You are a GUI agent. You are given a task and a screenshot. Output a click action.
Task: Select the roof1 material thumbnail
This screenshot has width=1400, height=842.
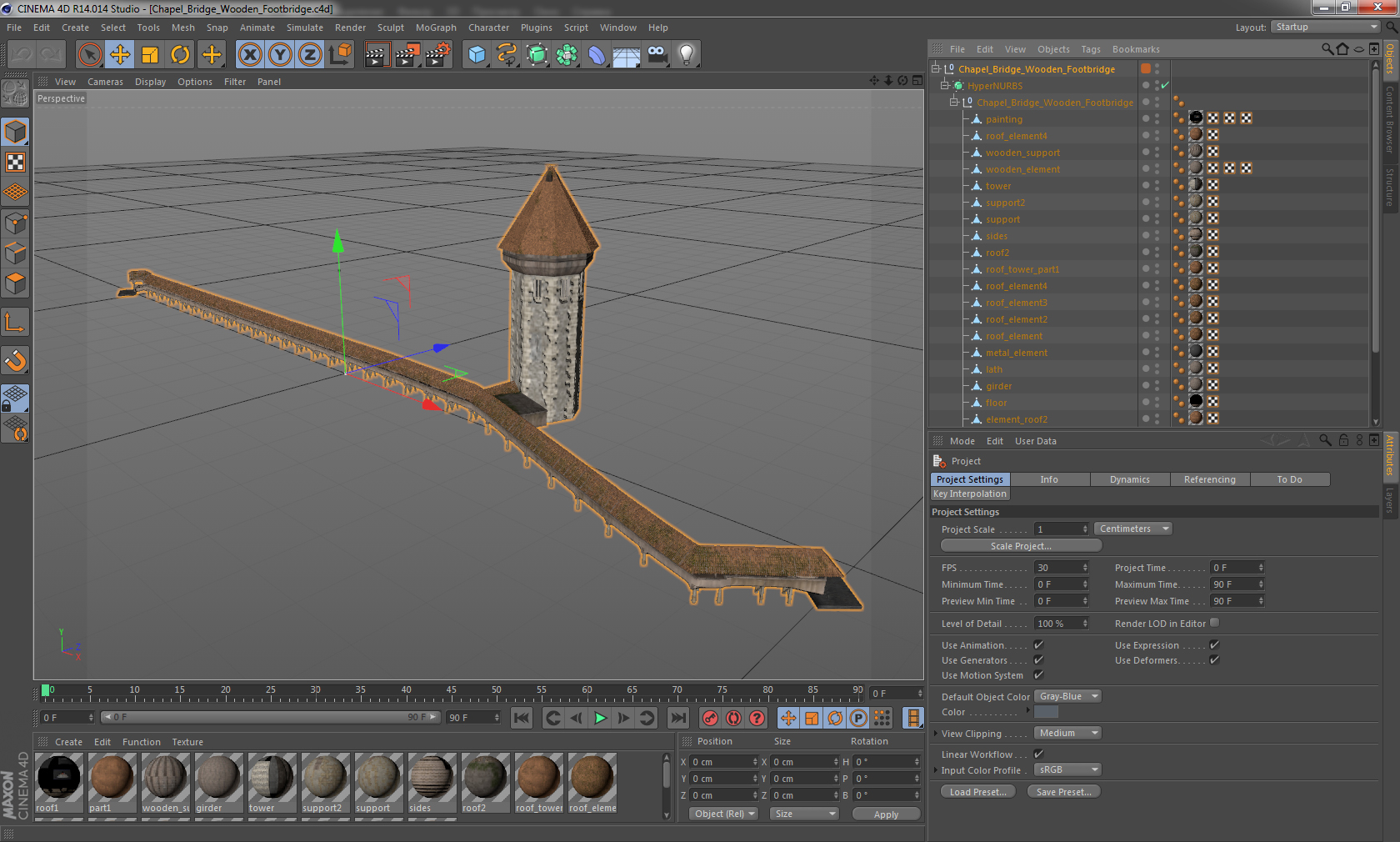[x=59, y=783]
